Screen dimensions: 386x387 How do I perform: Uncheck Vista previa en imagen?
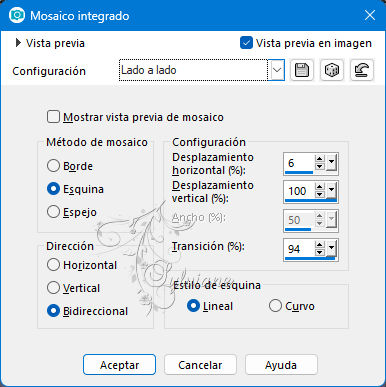click(246, 43)
